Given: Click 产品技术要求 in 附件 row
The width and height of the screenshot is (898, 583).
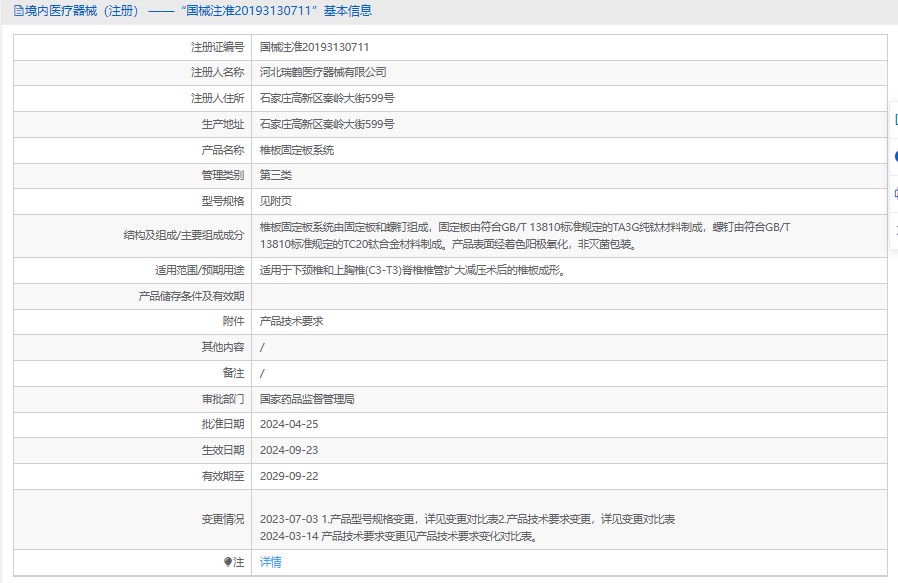Looking at the screenshot, I should [292, 321].
